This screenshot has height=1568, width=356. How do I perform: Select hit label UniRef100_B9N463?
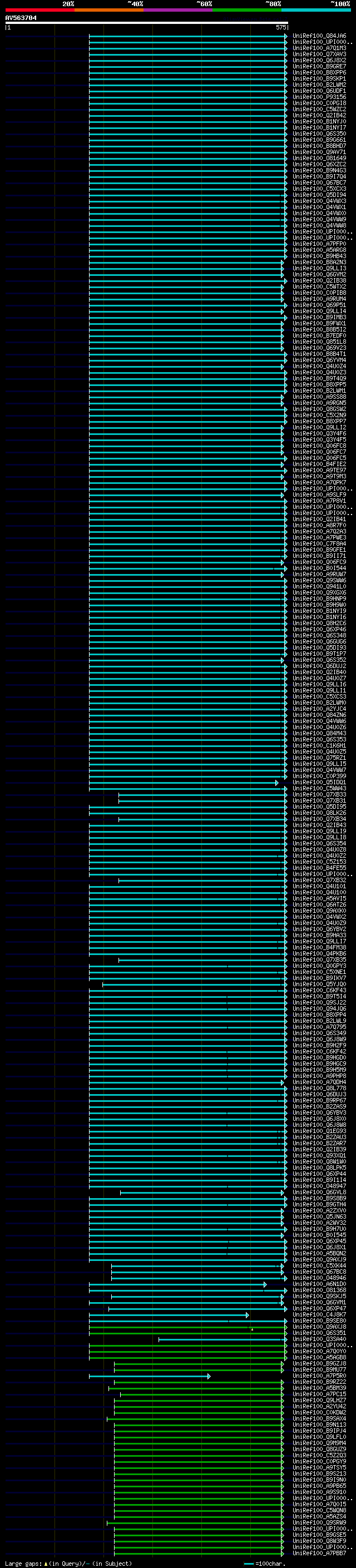point(319,170)
